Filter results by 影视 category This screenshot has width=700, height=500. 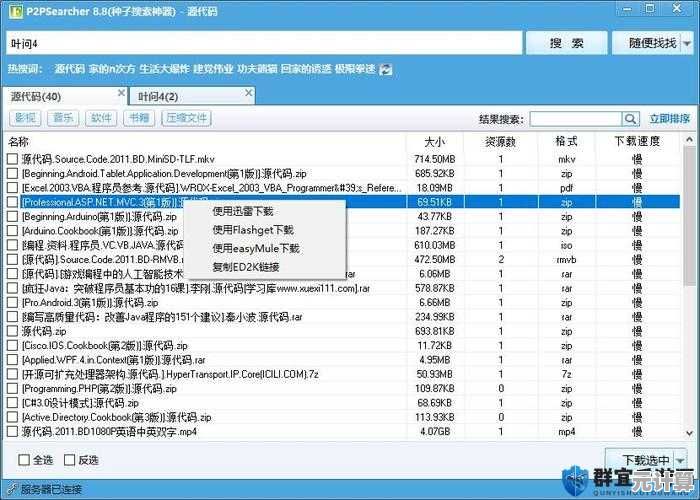25,118
